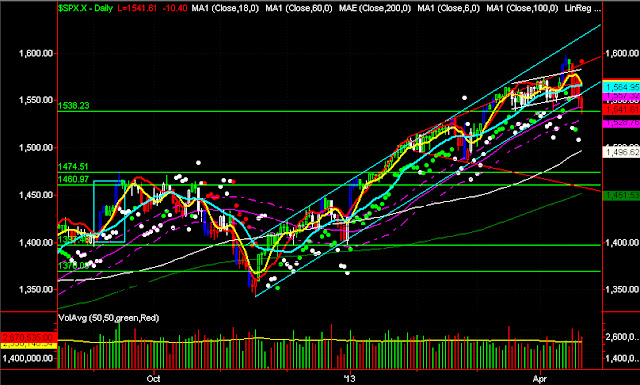The height and width of the screenshot is (385, 640).
Task: Select the MA1 (Close,100,0) indicator label
Action: click(522, 8)
